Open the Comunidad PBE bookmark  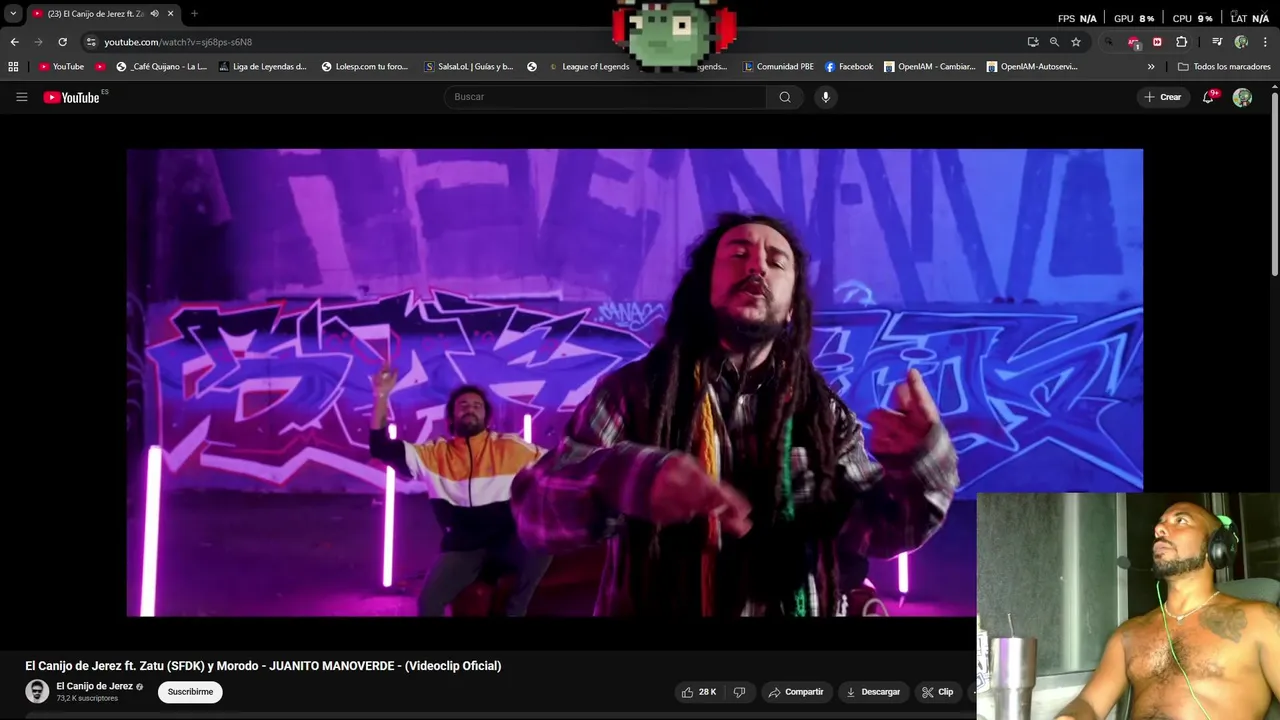[x=778, y=67]
